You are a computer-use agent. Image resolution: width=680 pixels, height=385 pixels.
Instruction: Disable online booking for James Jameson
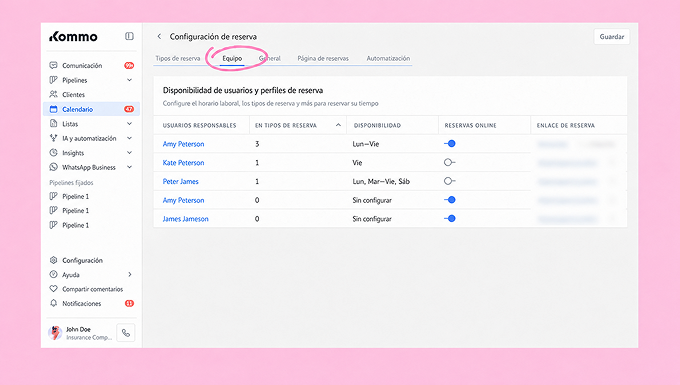[450, 219]
